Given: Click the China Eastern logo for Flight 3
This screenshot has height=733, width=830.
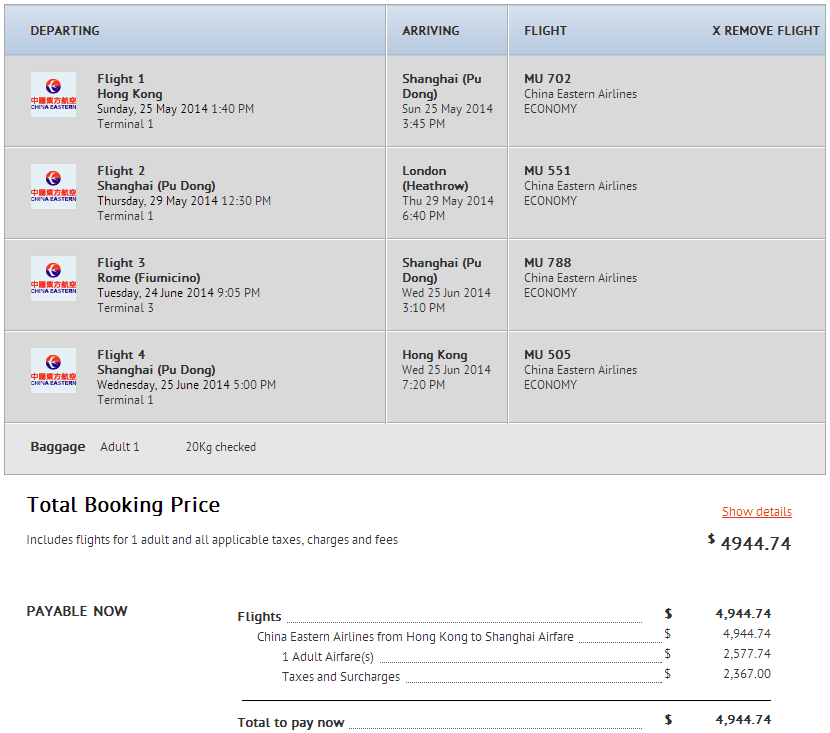Looking at the screenshot, I should pos(53,279).
